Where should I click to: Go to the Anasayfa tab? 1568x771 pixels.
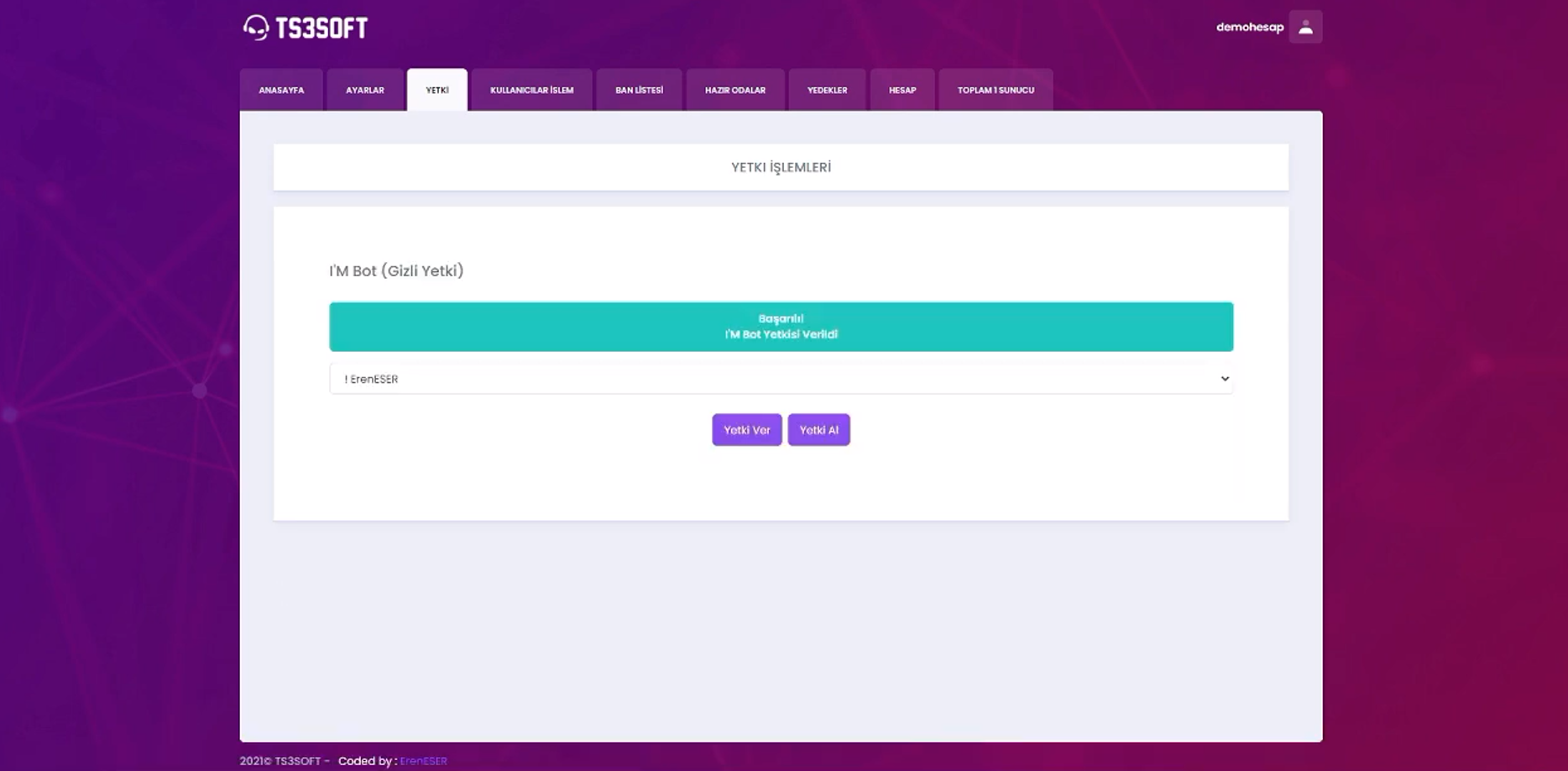(x=281, y=90)
